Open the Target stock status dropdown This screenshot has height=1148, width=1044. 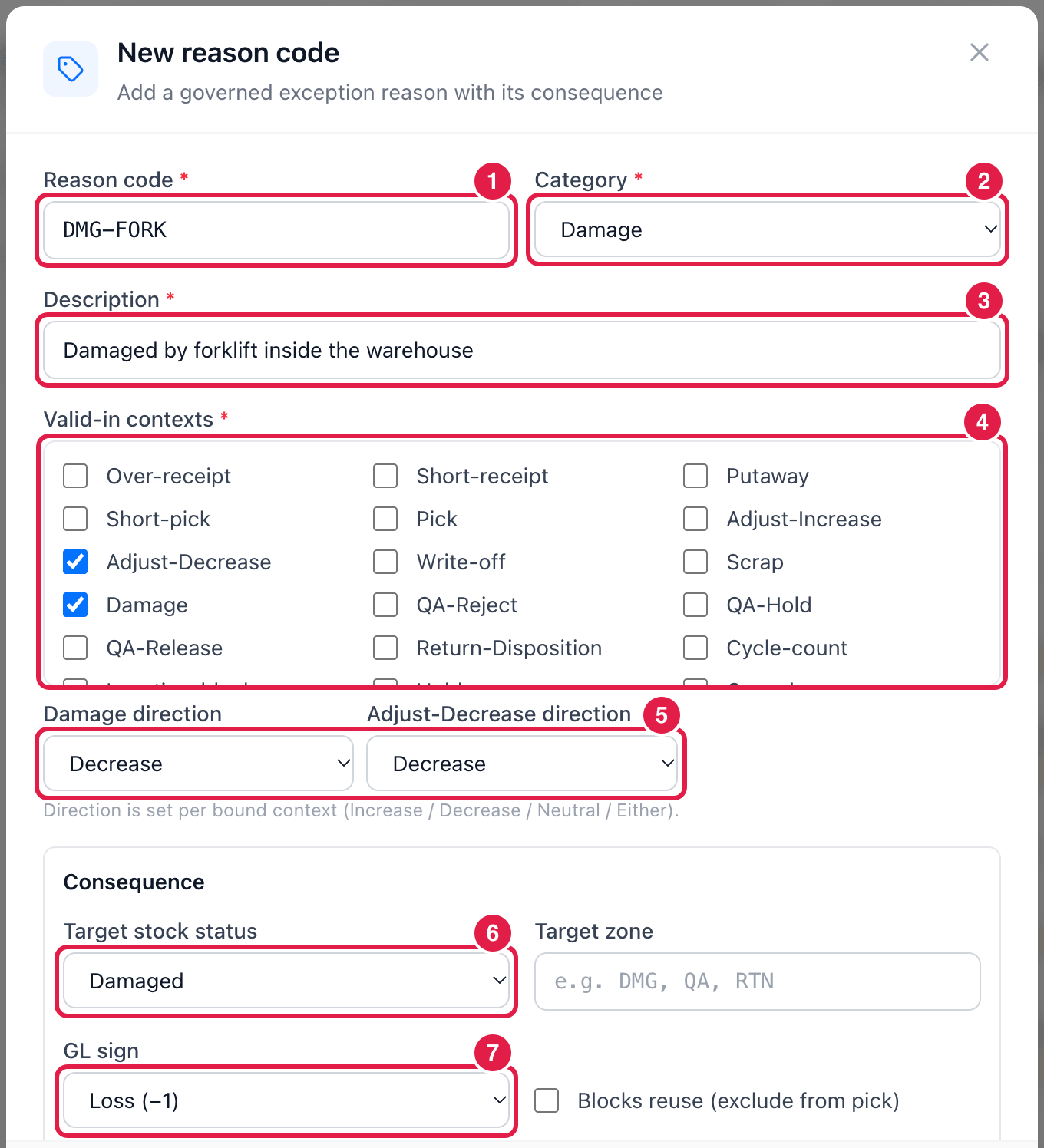point(286,981)
